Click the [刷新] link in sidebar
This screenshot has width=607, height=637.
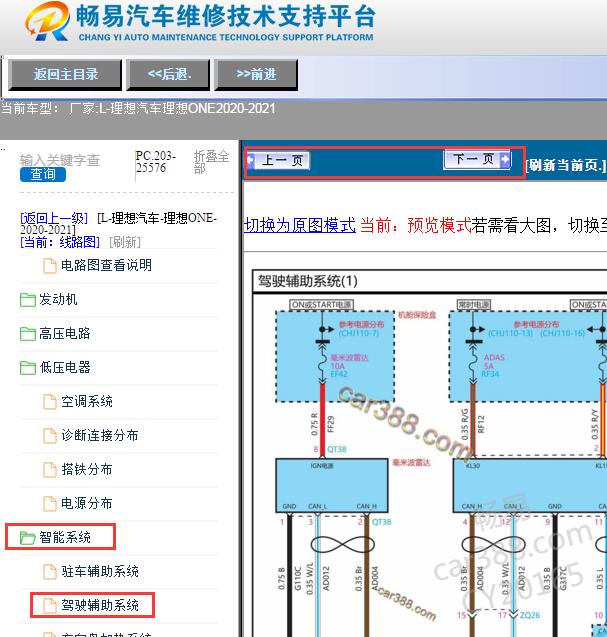coord(125,242)
